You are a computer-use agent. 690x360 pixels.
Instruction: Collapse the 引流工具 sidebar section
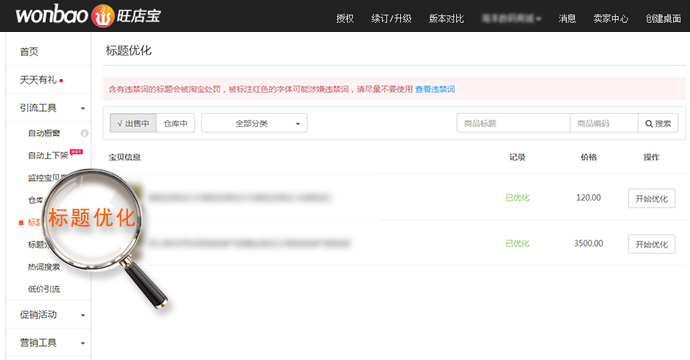tap(49, 108)
